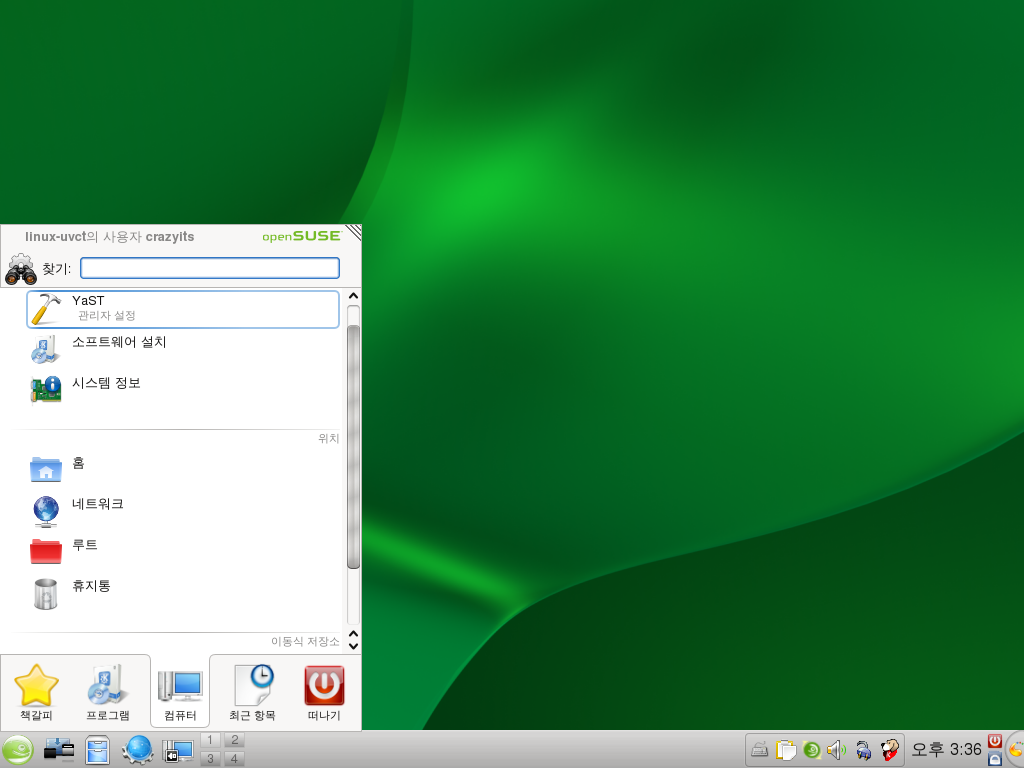Click the scroll-down arrow beside 이동식 저장소
The height and width of the screenshot is (768, 1024).
click(353, 647)
